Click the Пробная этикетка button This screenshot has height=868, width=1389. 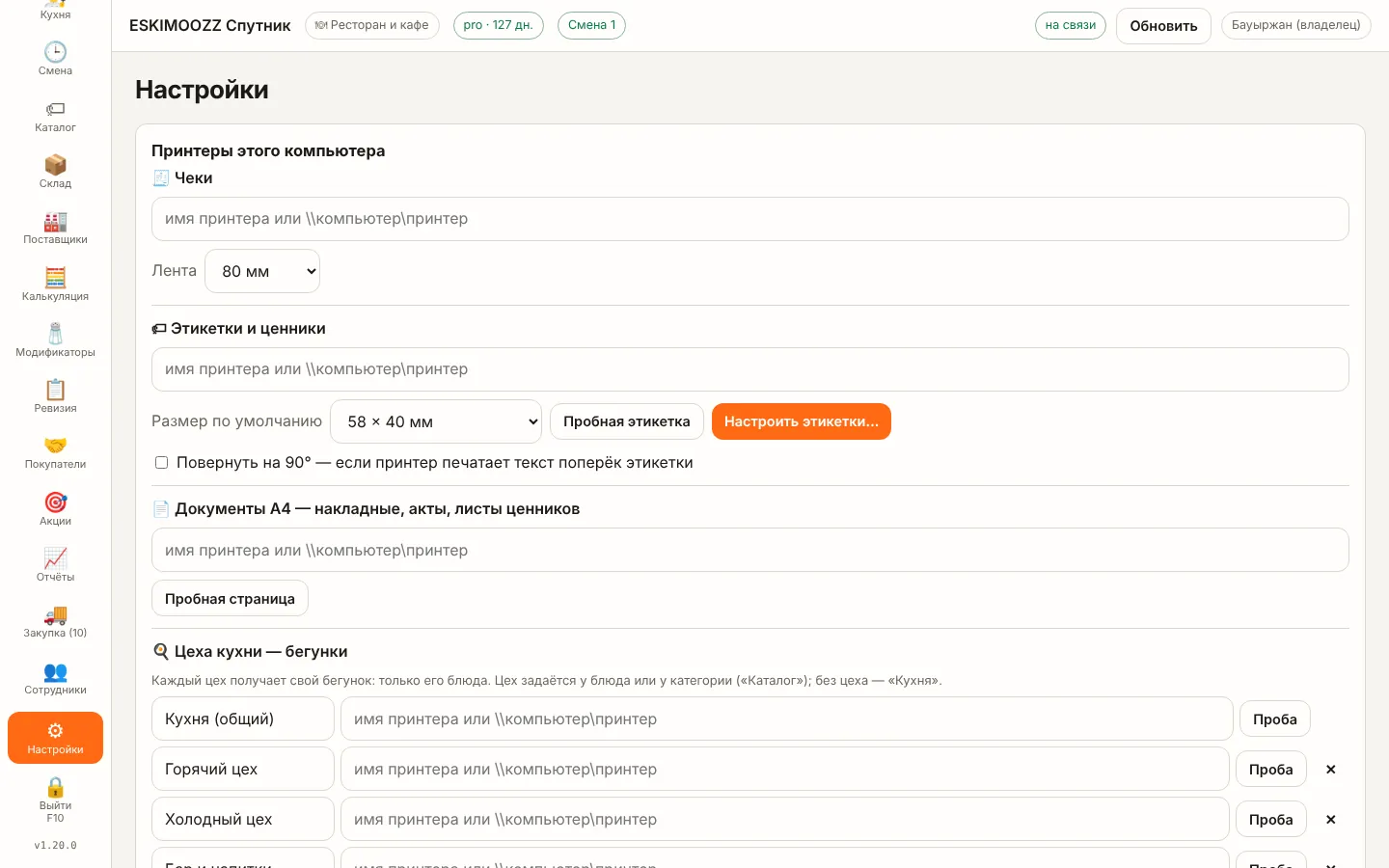click(627, 421)
